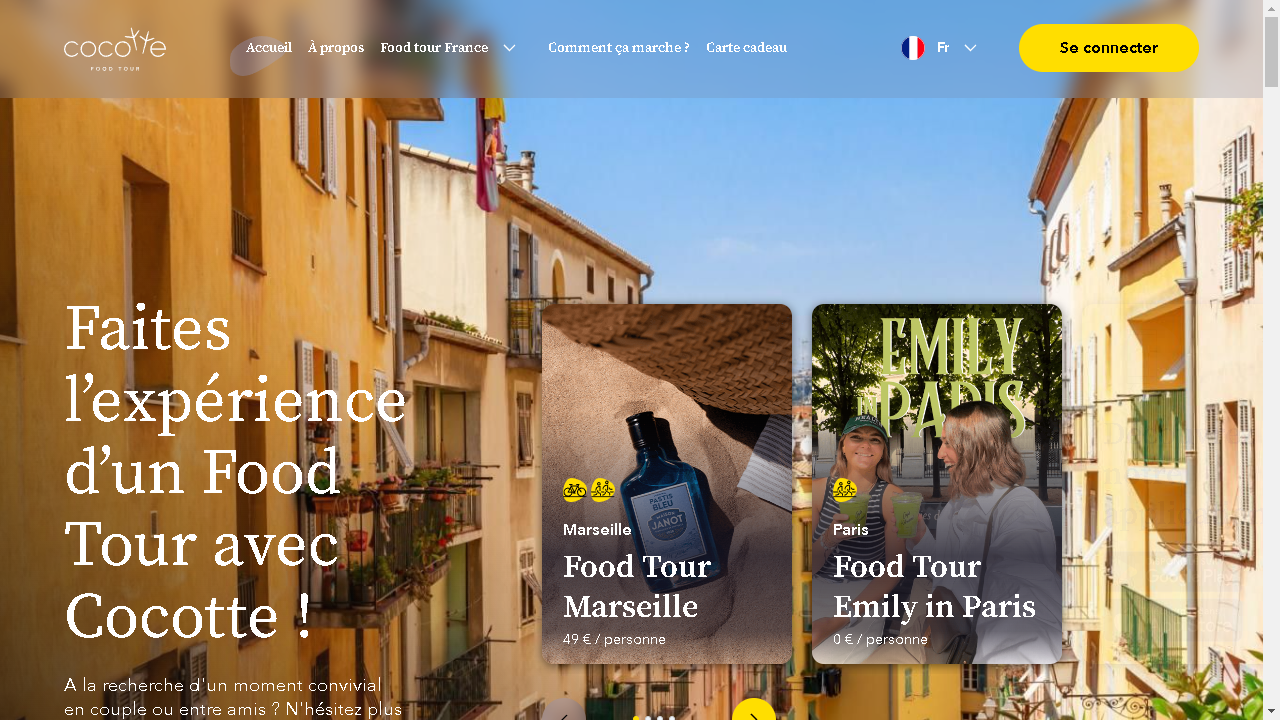Go to the next carousel slide arrow
The width and height of the screenshot is (1280, 720).
754,713
